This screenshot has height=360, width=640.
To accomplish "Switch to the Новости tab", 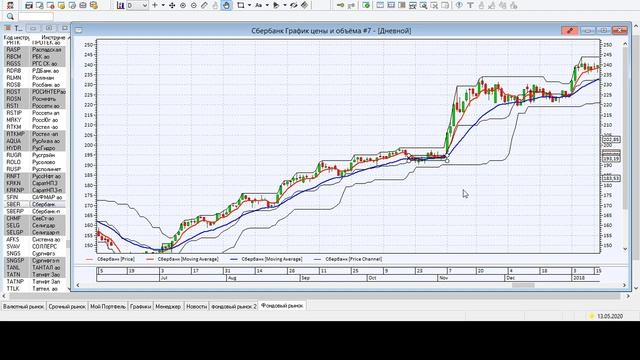I will [x=196, y=307].
